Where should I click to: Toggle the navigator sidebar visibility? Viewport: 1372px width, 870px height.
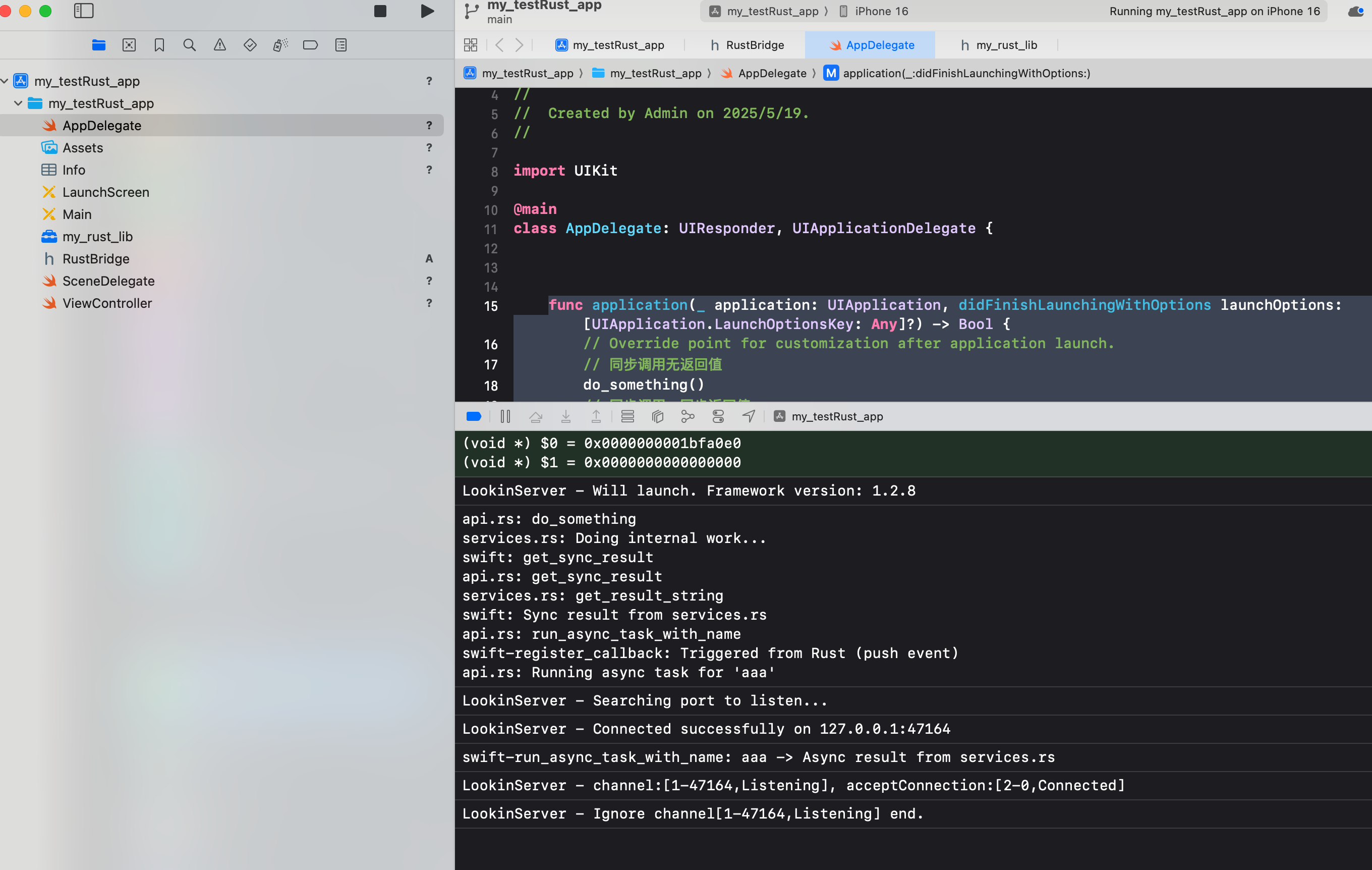(x=84, y=11)
